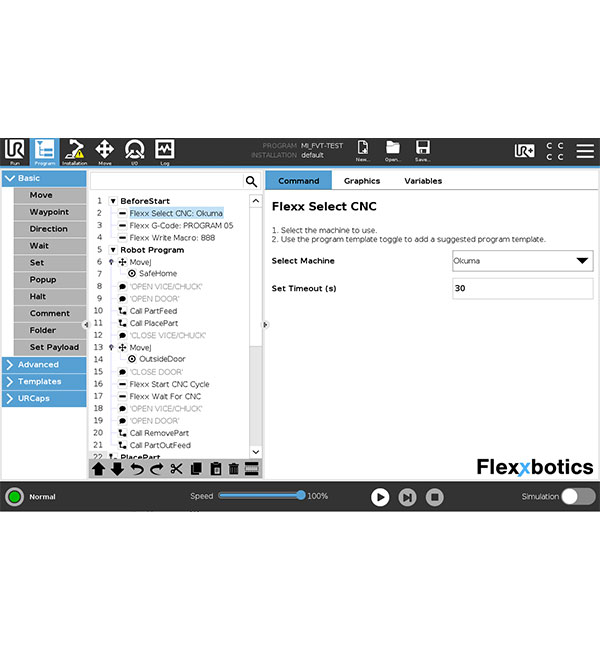Insert a Set command
This screenshot has height=650, width=600.
50,263
